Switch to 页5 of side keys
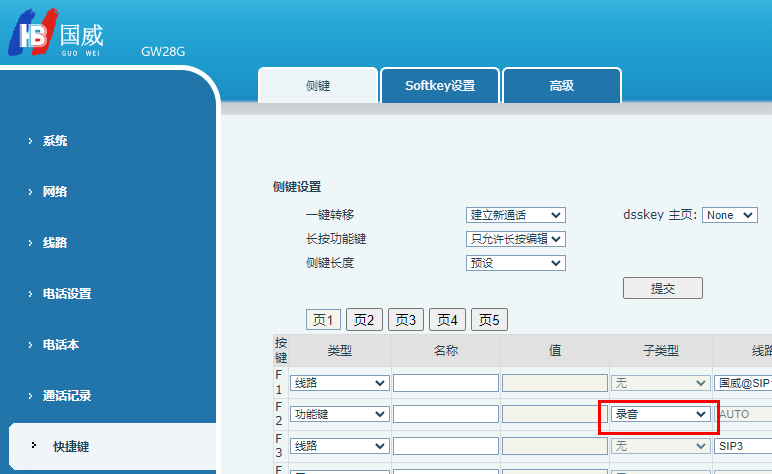This screenshot has height=474, width=772. coord(489,320)
